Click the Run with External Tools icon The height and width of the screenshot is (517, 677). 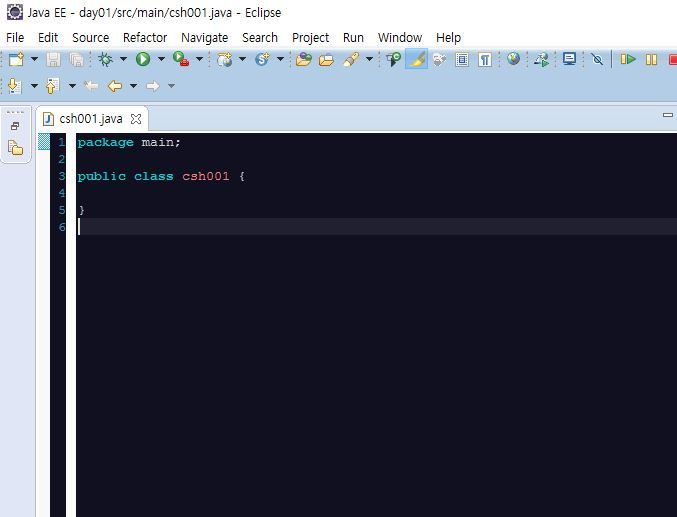point(181,59)
